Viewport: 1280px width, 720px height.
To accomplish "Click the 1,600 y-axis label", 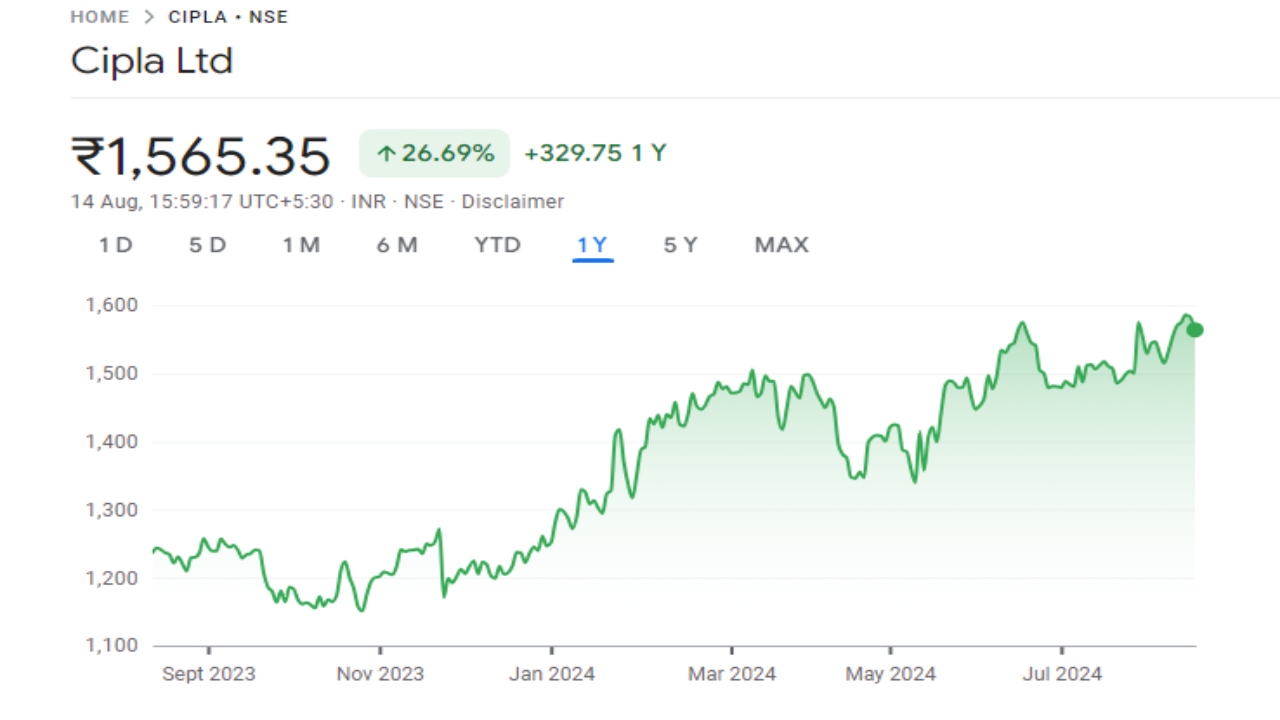I will [x=110, y=304].
